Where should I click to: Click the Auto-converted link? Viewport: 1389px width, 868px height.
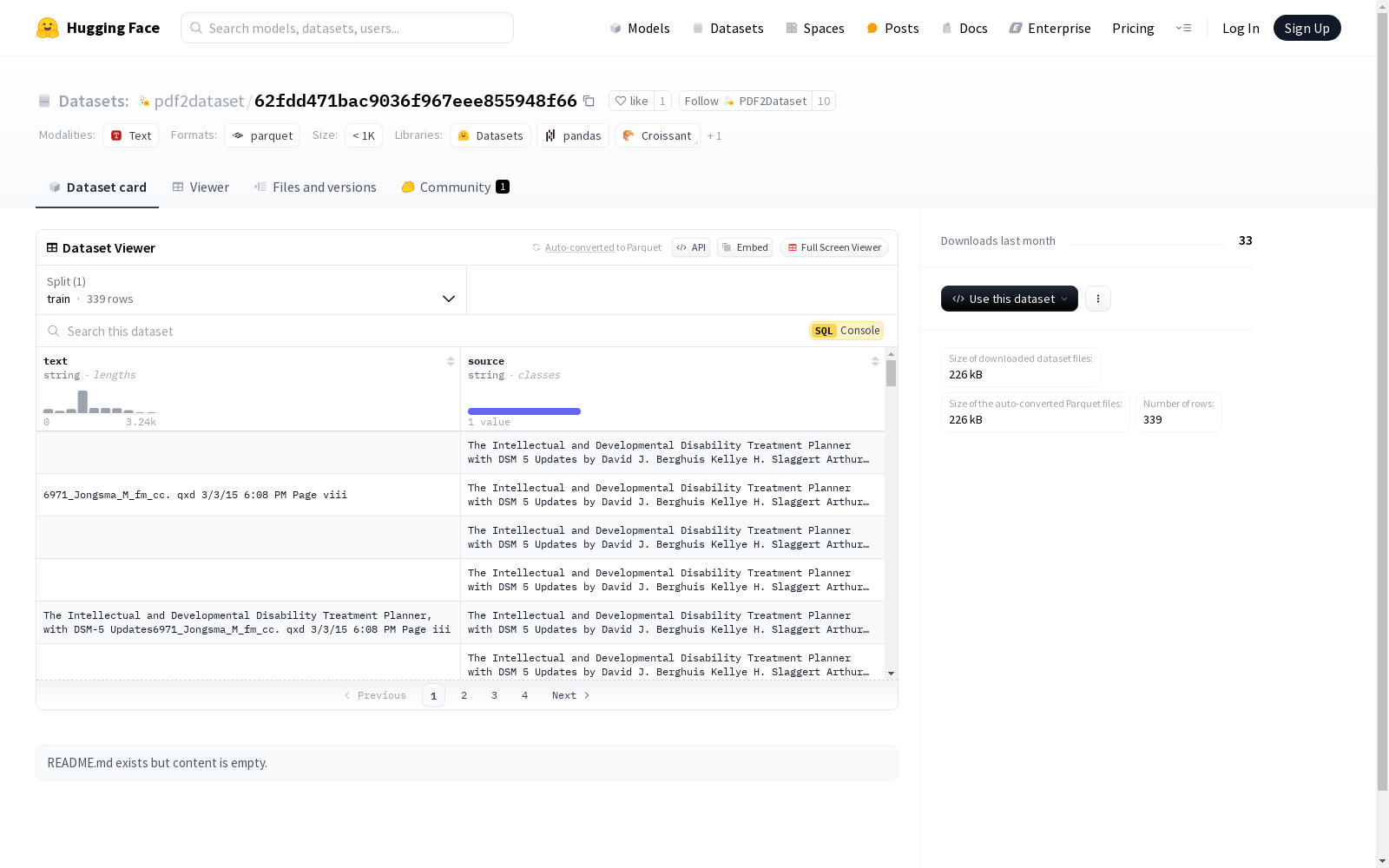pyautogui.click(x=579, y=247)
